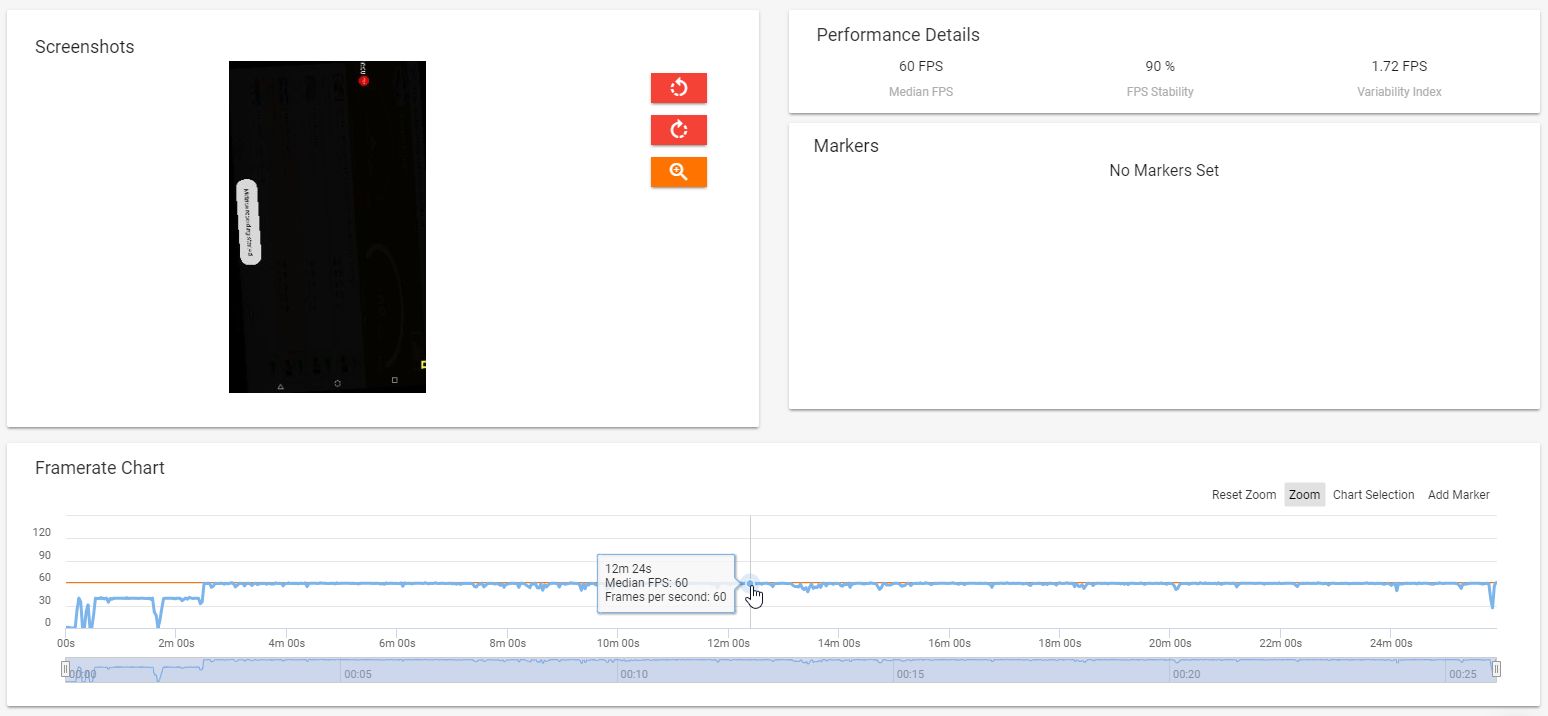Screen dimensions: 1548x716
Task: Grab the right range slider handle
Action: tap(1496, 669)
